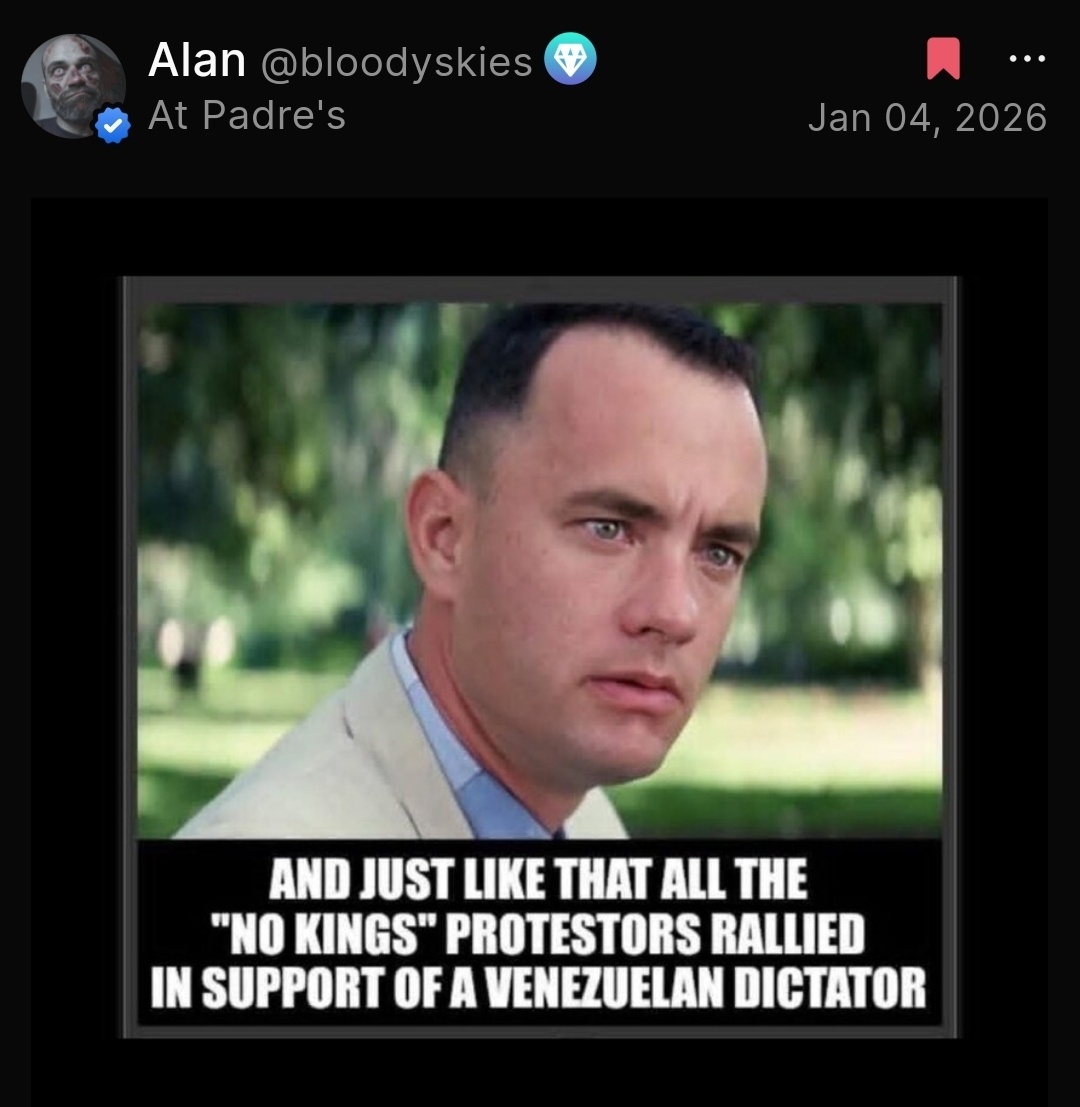Image resolution: width=1080 pixels, height=1107 pixels.
Task: Click the diamond badge next to @bloodyskies
Action: pos(570,59)
